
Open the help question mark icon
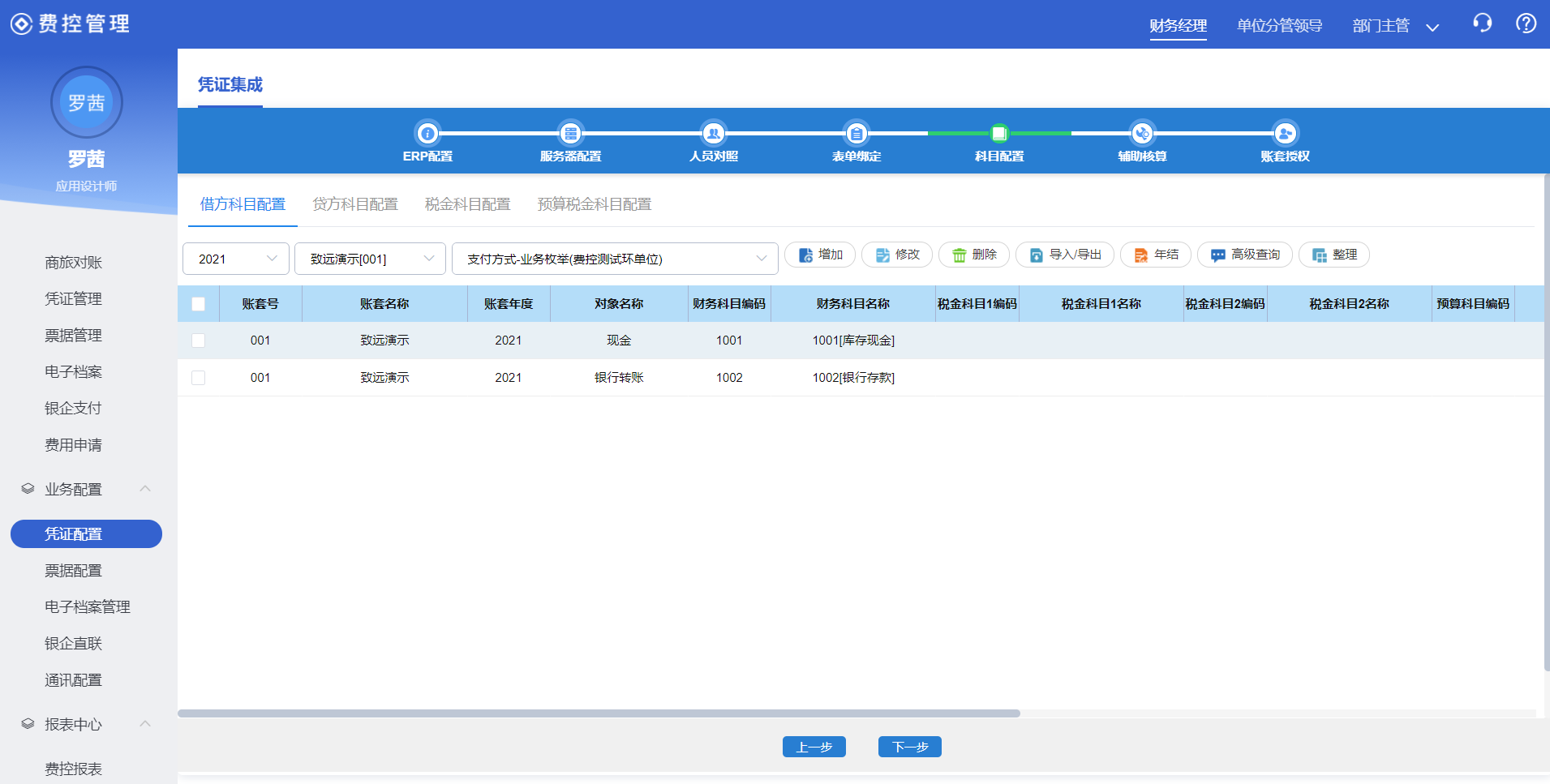click(1526, 24)
